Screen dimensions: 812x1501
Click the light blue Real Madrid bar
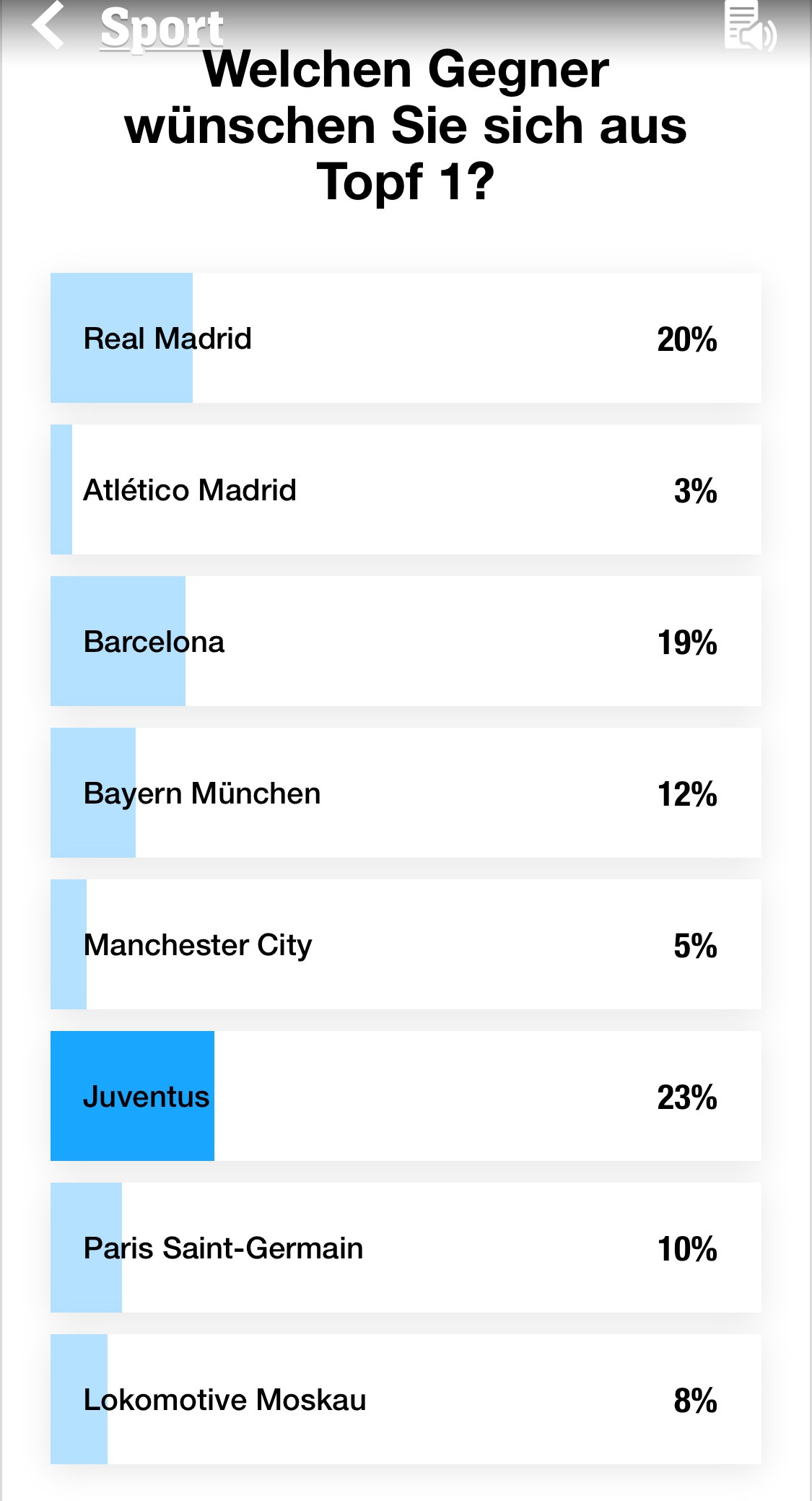[x=121, y=338]
